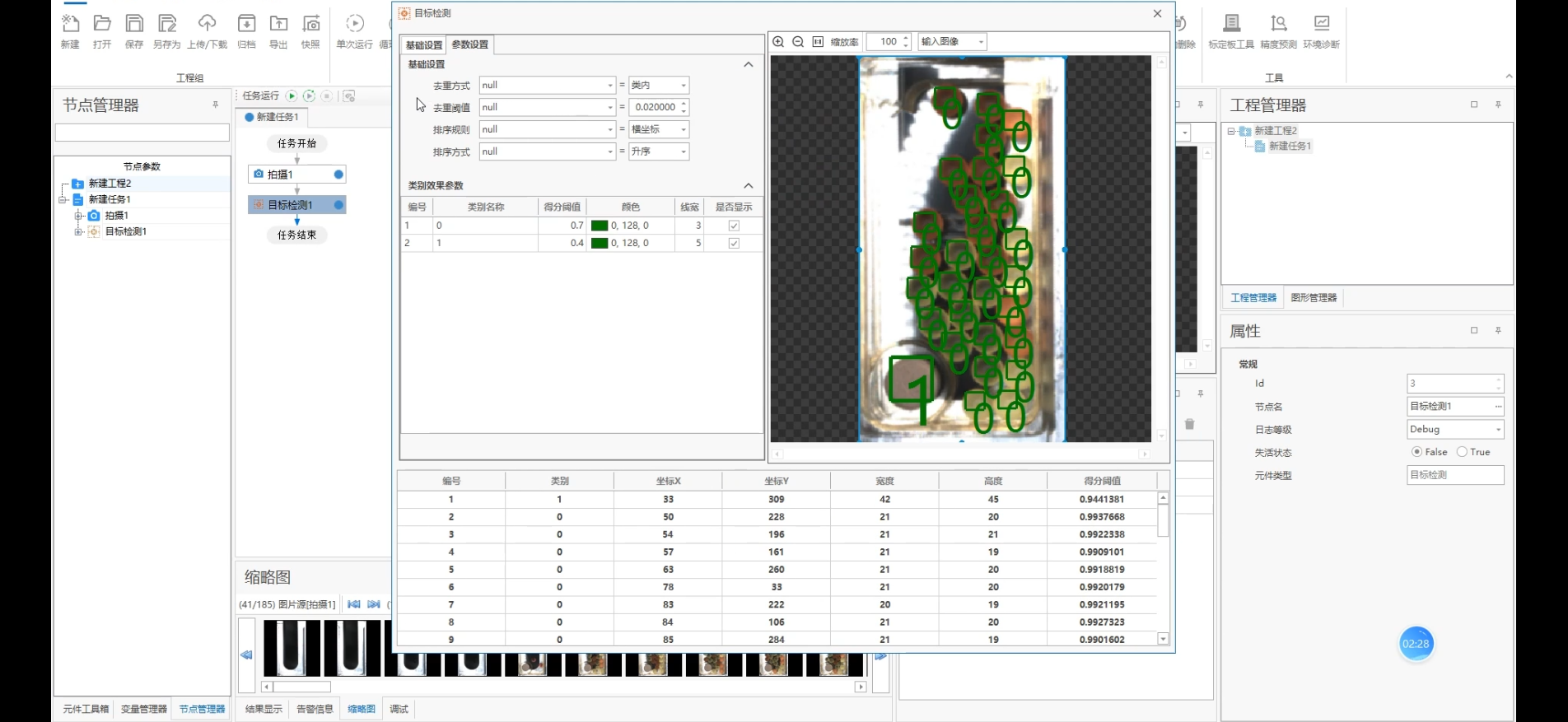Click the loop-run icon beside 任务运行
The image size is (1568, 722).
pos(309,96)
